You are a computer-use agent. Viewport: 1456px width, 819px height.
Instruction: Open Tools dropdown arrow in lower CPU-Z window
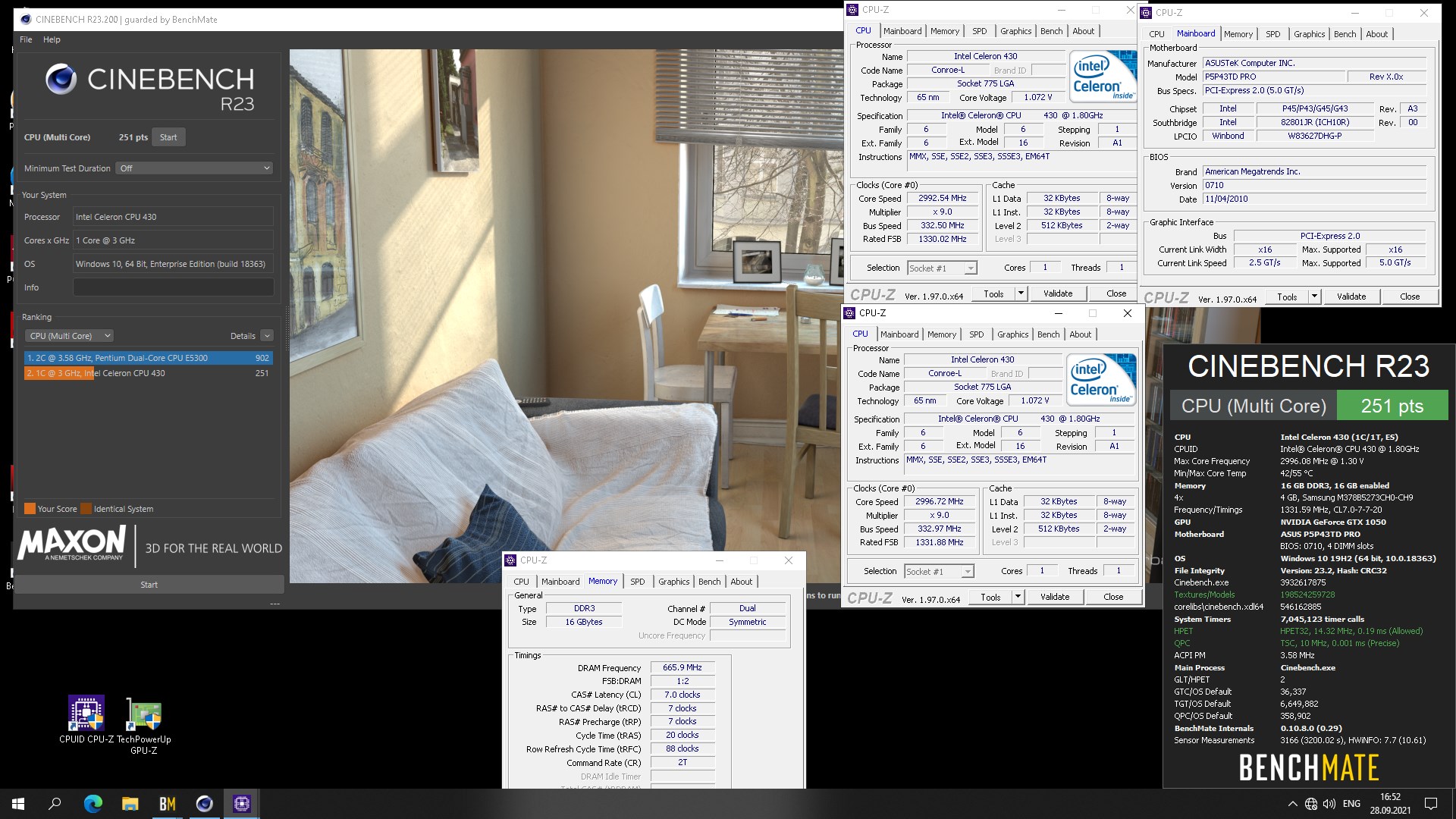point(1018,597)
